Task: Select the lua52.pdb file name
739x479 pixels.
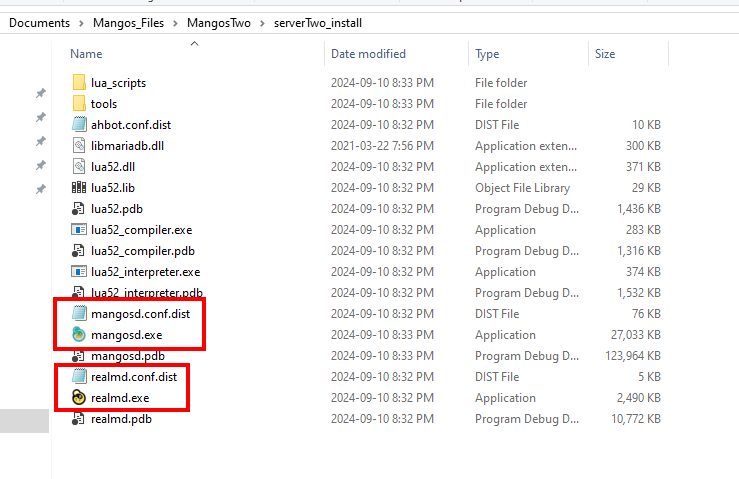Action: point(117,209)
